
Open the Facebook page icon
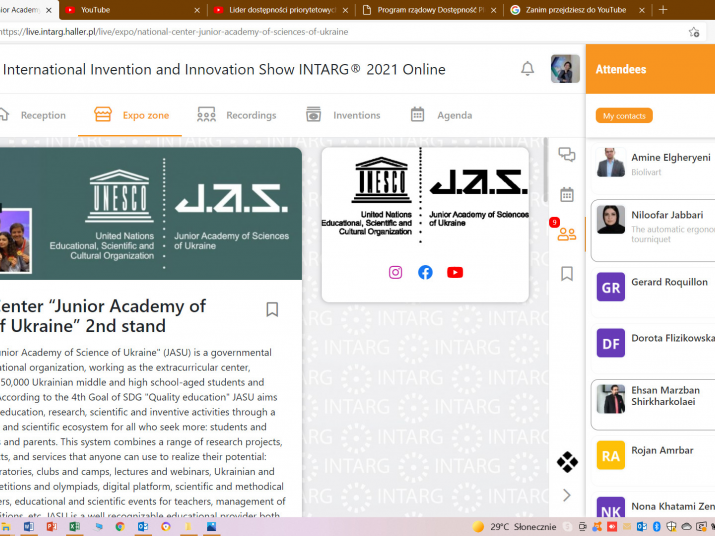click(x=425, y=272)
